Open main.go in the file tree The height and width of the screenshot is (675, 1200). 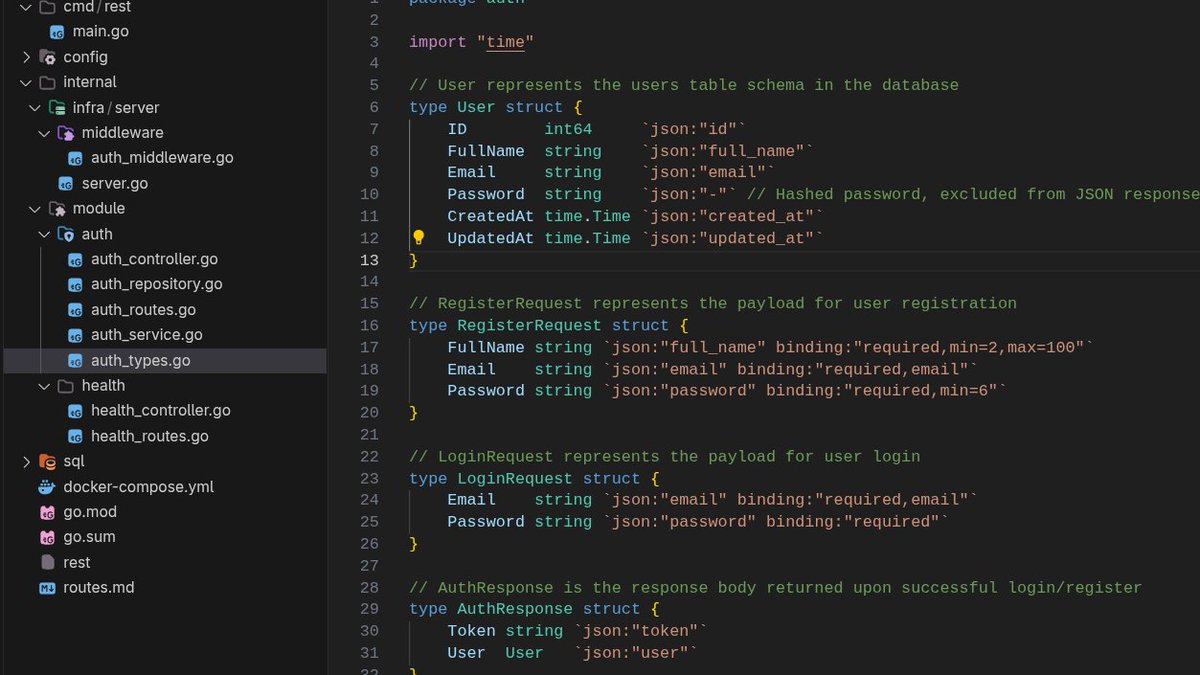(x=101, y=32)
